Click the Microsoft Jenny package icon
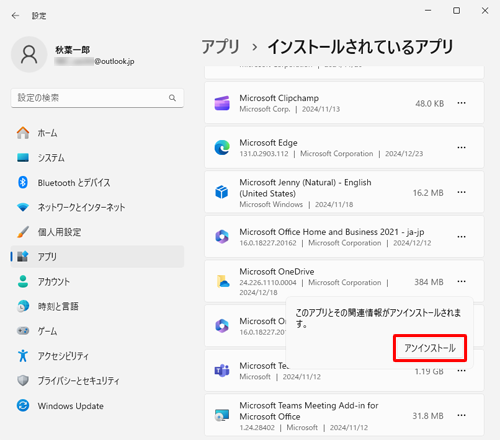Screen dimensions: 500x440 click(x=222, y=192)
